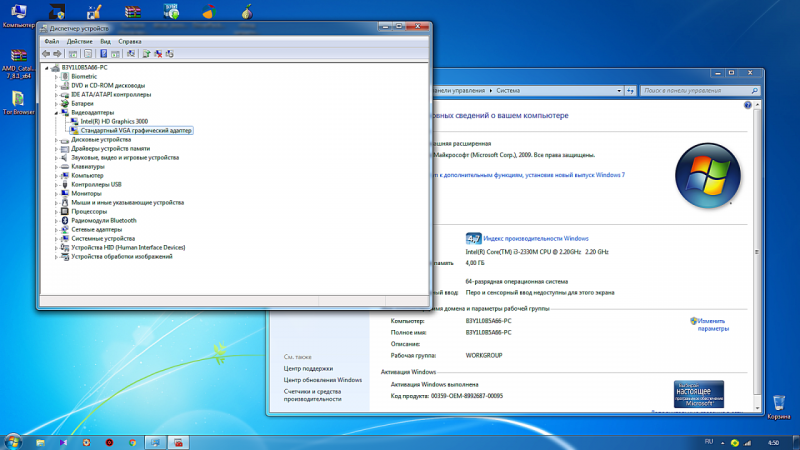Click the genuine Microsoft software badge

coord(698,394)
